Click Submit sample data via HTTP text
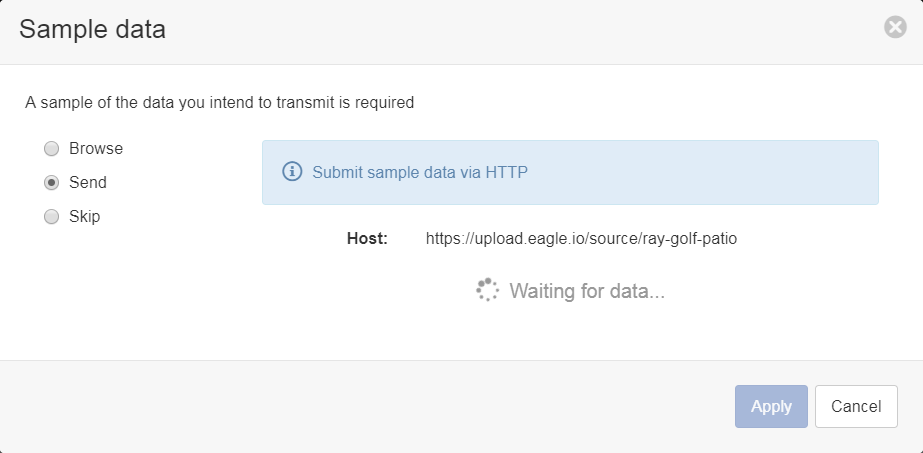 420,172
